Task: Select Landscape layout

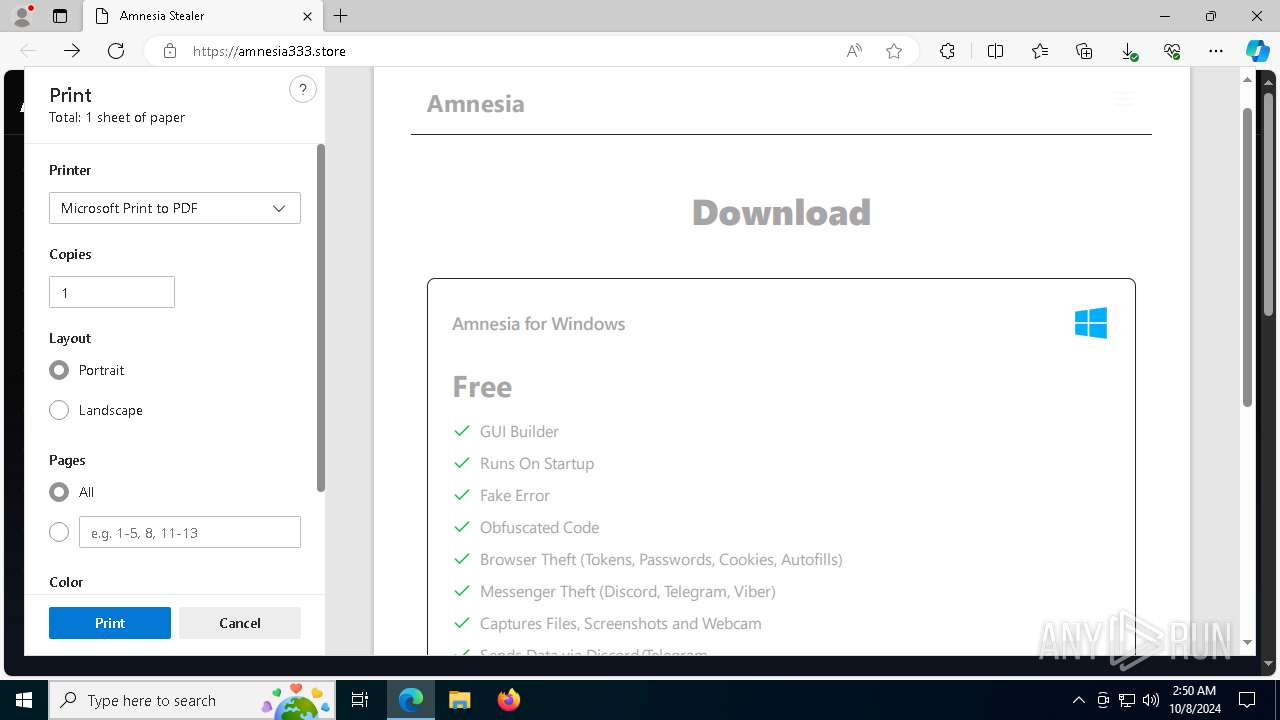Action: coord(59,410)
